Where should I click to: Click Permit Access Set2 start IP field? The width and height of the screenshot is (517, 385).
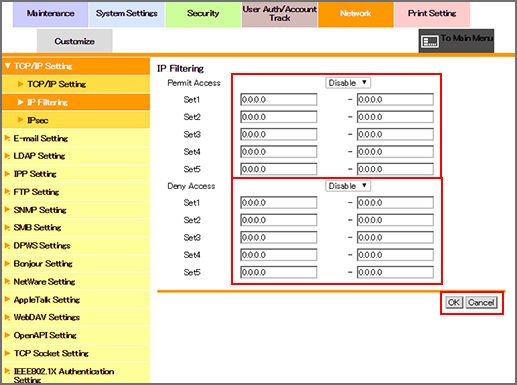(279, 117)
